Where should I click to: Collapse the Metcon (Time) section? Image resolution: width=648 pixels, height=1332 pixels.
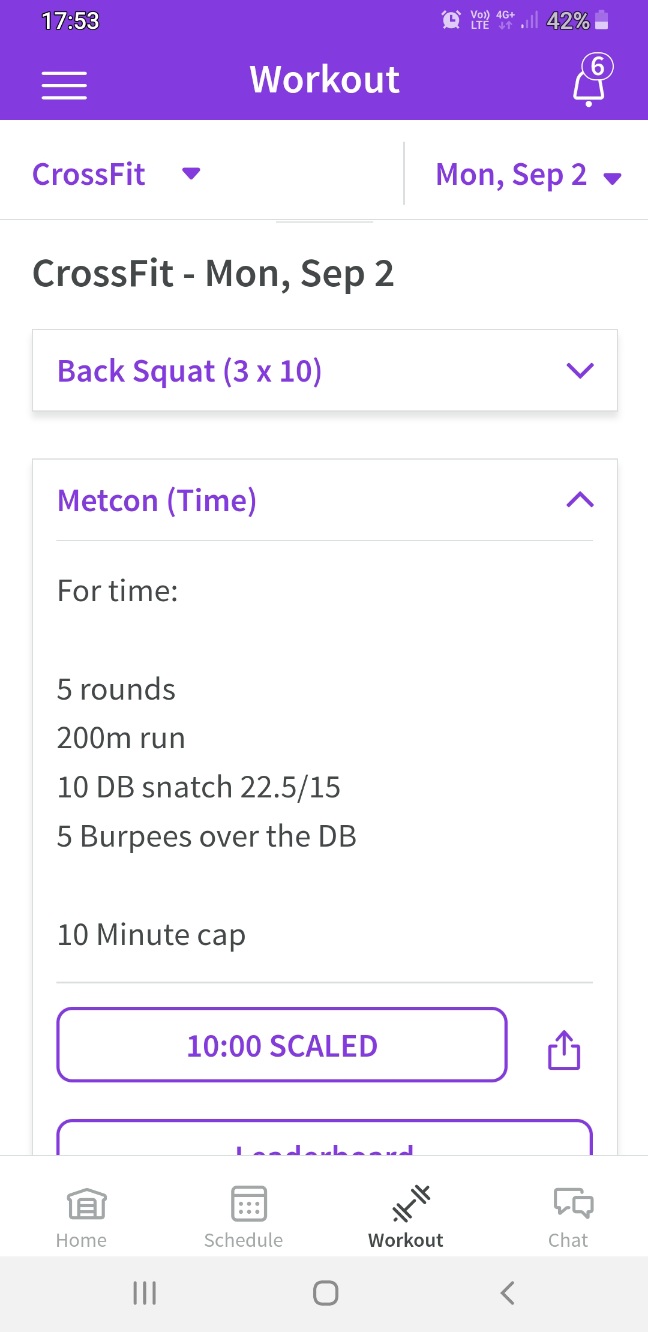(x=580, y=500)
